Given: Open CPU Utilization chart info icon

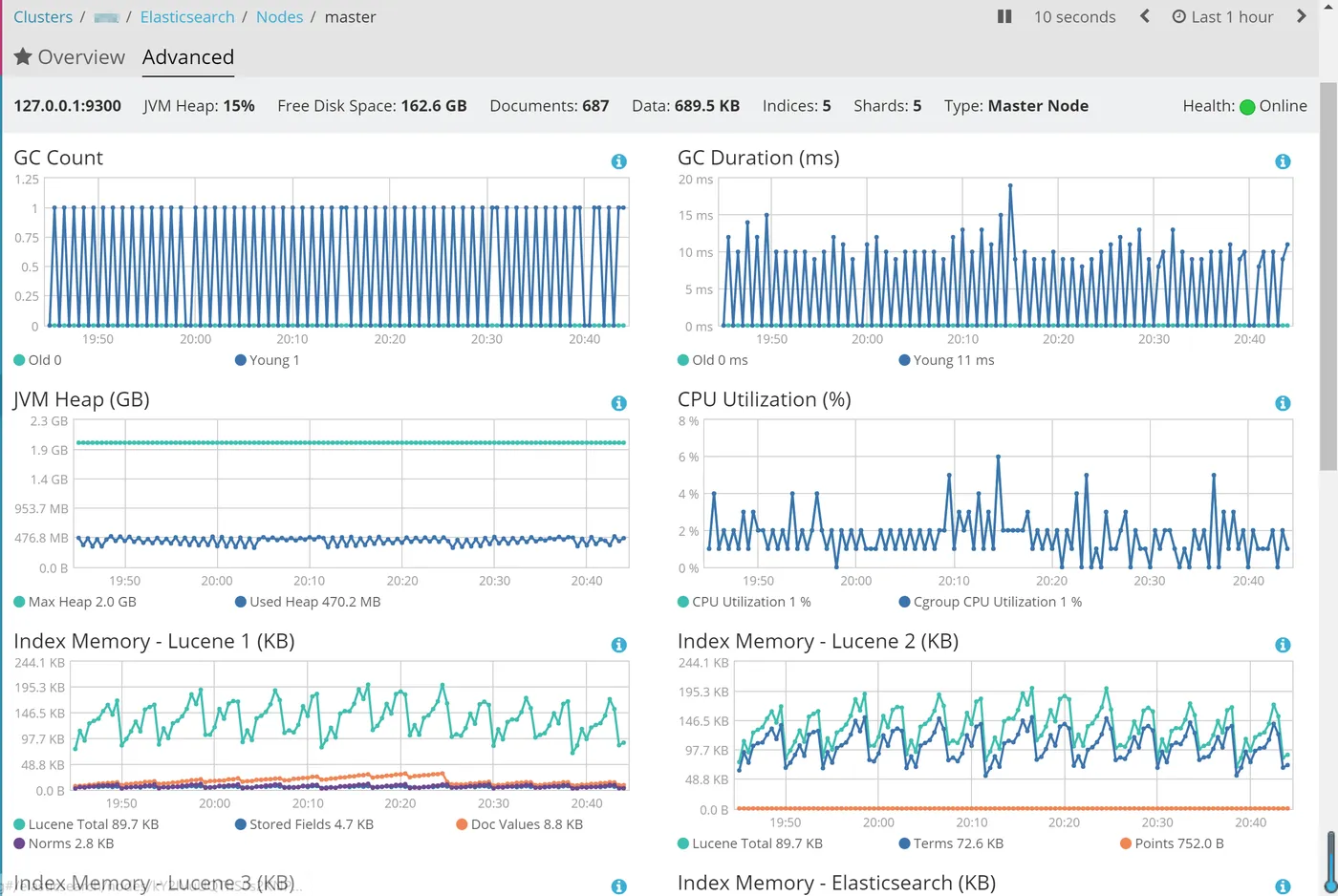Looking at the screenshot, I should [x=1283, y=403].
